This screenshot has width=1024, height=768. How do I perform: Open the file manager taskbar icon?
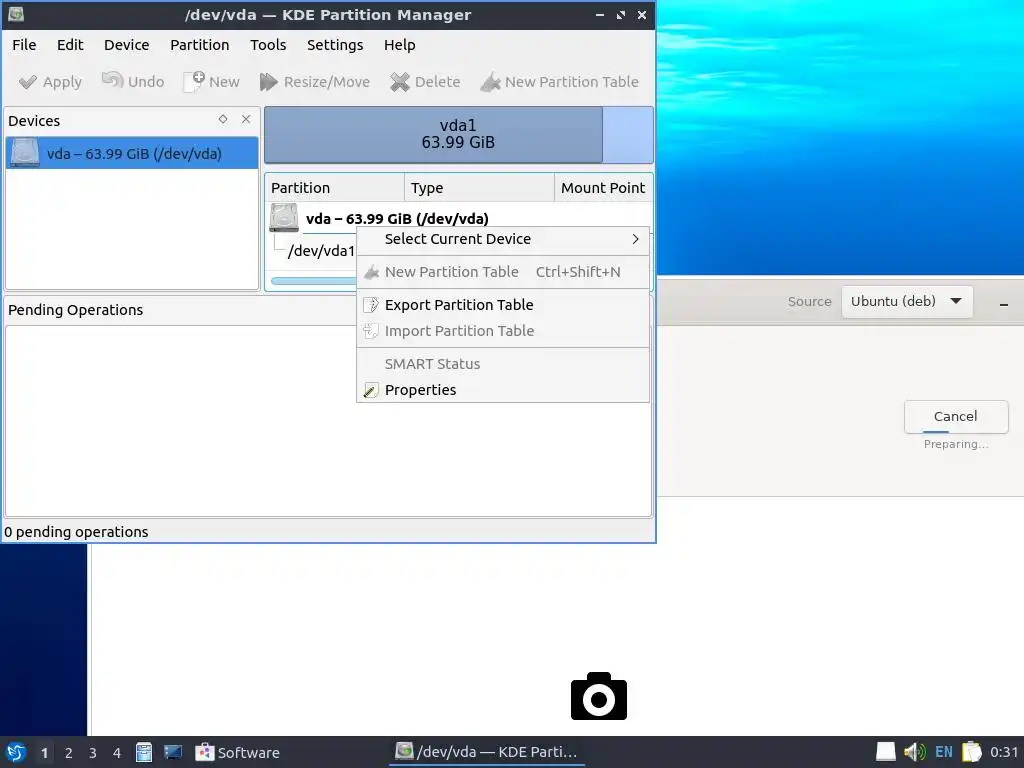(144, 752)
